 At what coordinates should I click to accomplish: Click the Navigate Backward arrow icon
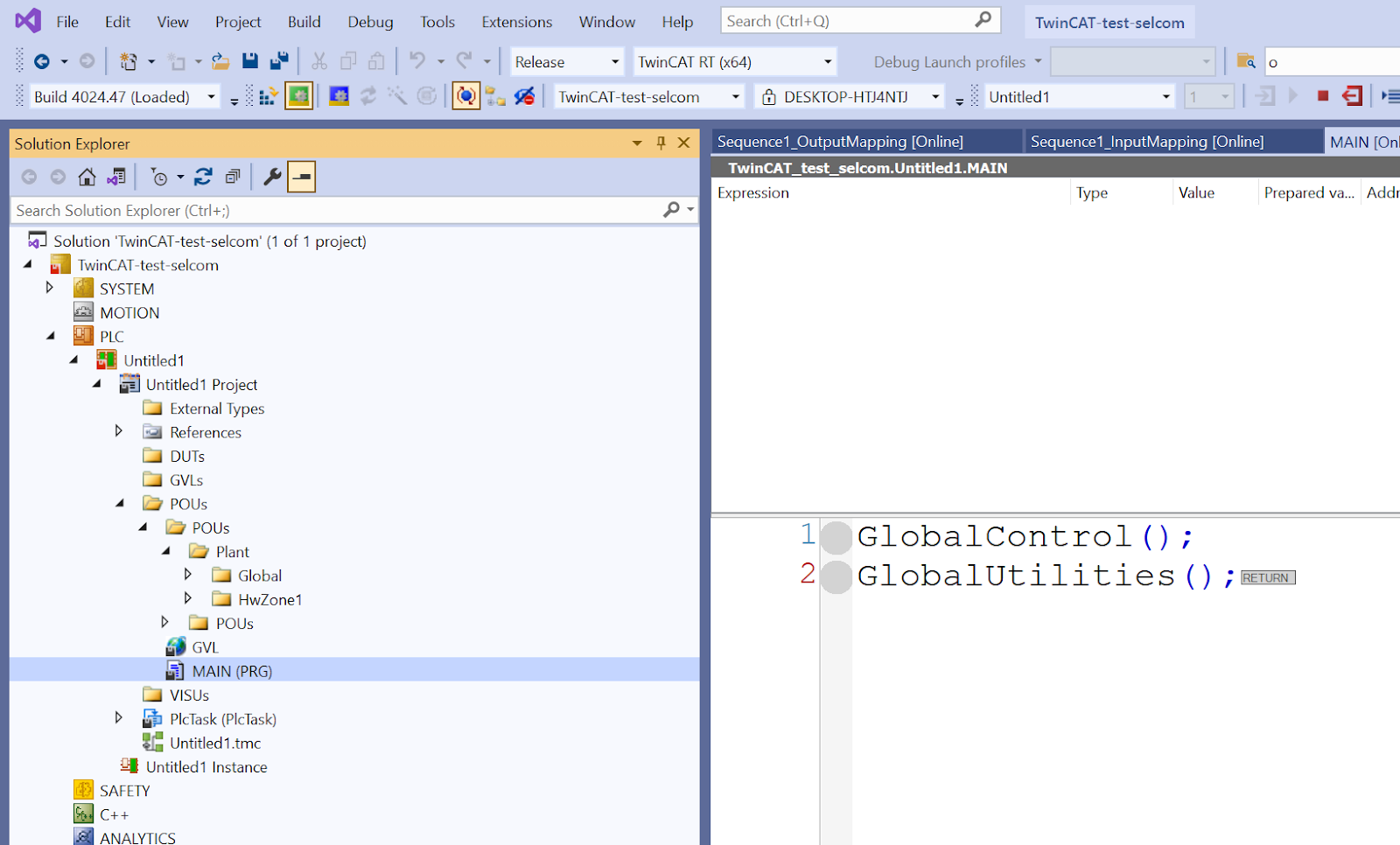[x=41, y=61]
